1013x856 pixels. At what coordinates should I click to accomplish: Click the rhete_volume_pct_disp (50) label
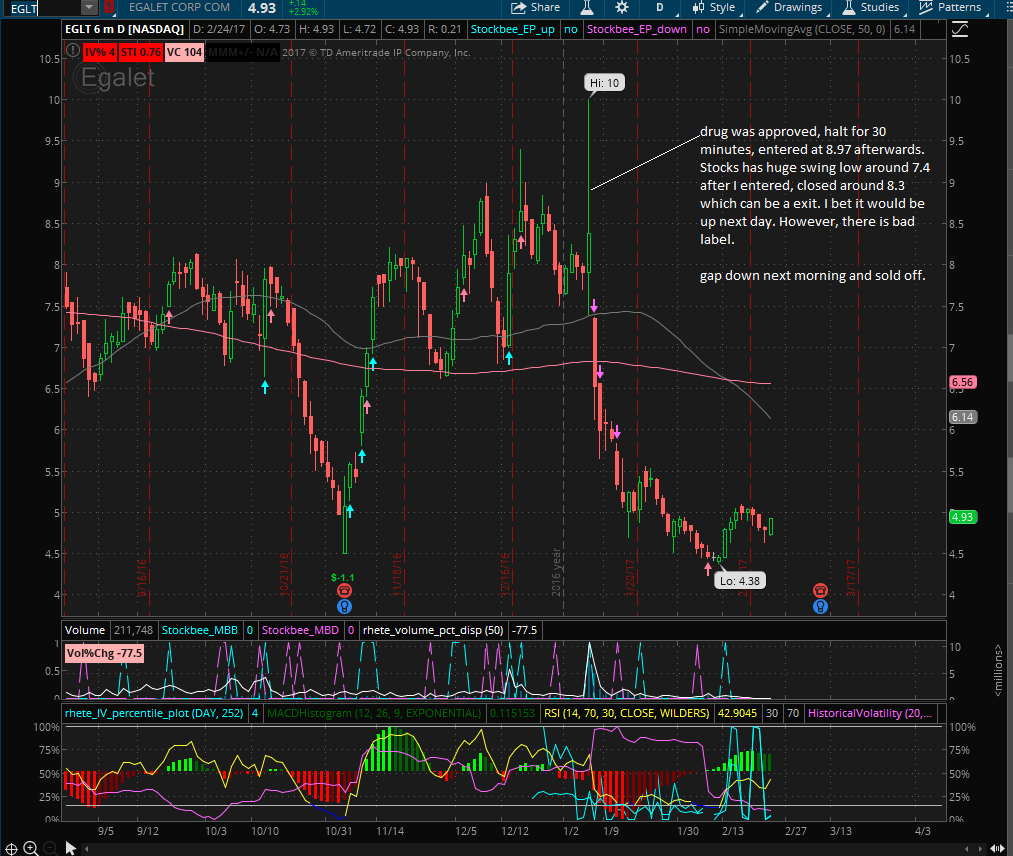point(433,630)
